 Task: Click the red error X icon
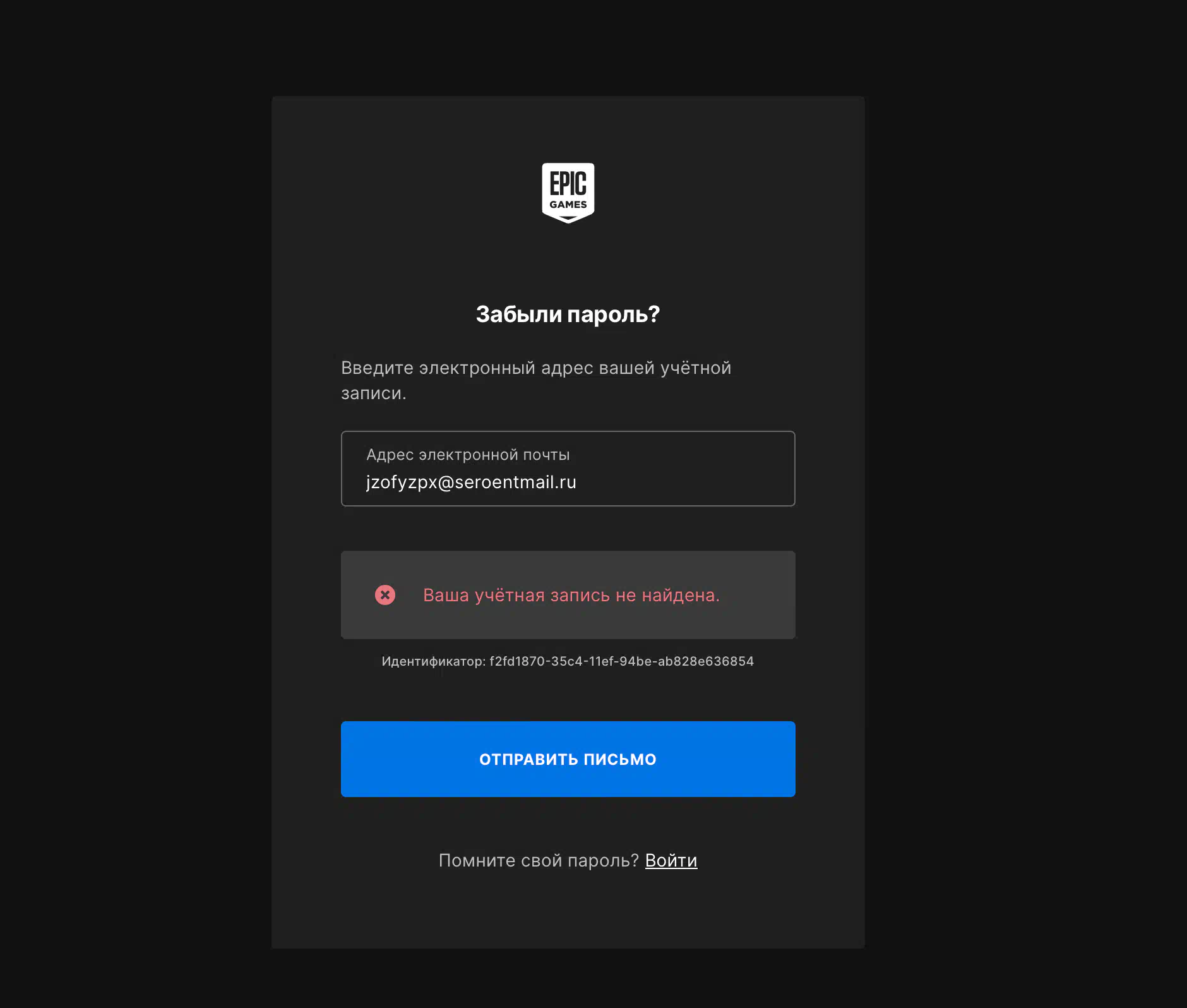[385, 595]
